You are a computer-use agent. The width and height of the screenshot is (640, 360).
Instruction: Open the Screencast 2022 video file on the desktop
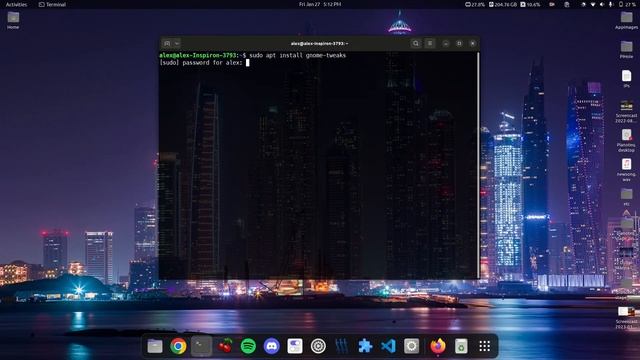[626, 111]
